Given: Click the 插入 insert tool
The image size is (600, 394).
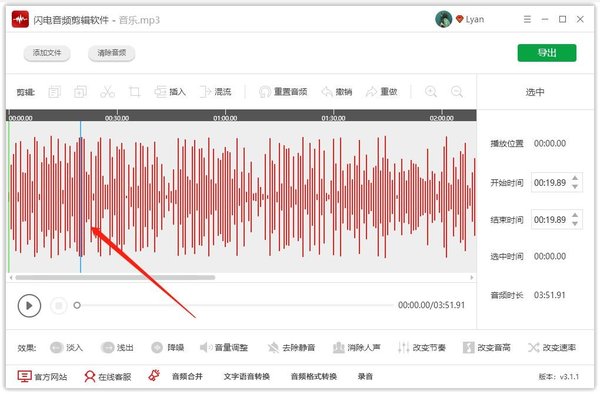Looking at the screenshot, I should click(170, 92).
